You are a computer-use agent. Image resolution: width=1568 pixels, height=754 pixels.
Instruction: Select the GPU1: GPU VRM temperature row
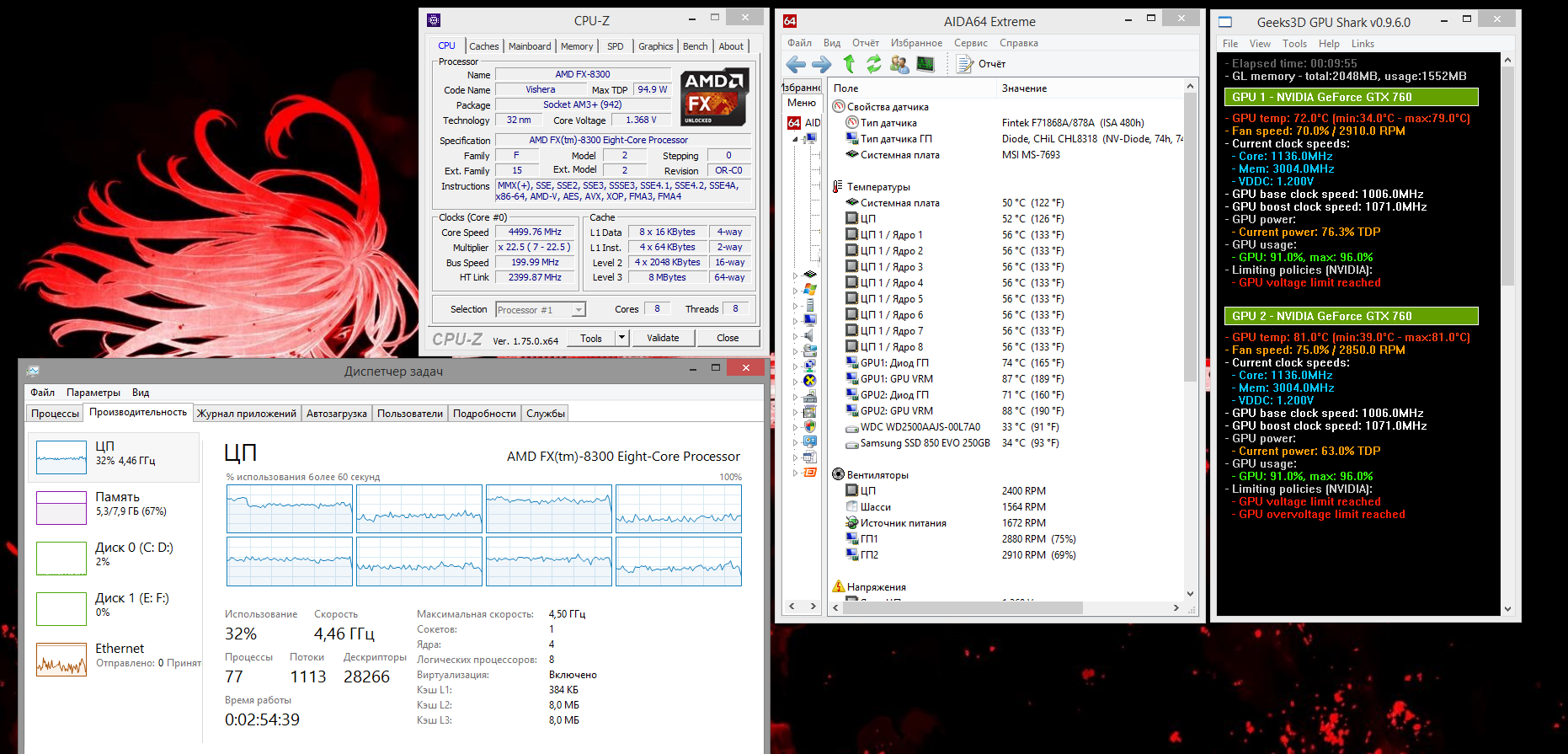point(1005,379)
